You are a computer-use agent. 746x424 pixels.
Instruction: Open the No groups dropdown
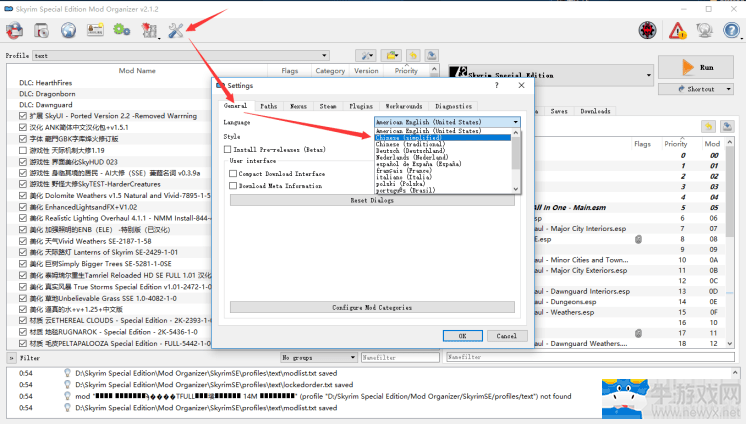[x=318, y=357]
